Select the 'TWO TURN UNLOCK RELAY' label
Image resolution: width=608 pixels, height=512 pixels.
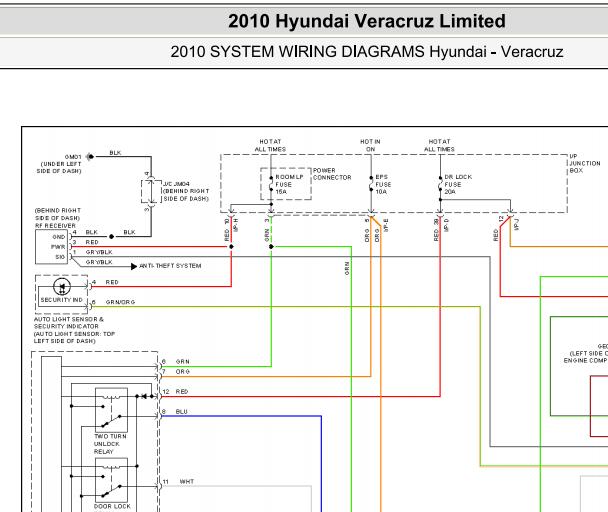click(110, 444)
